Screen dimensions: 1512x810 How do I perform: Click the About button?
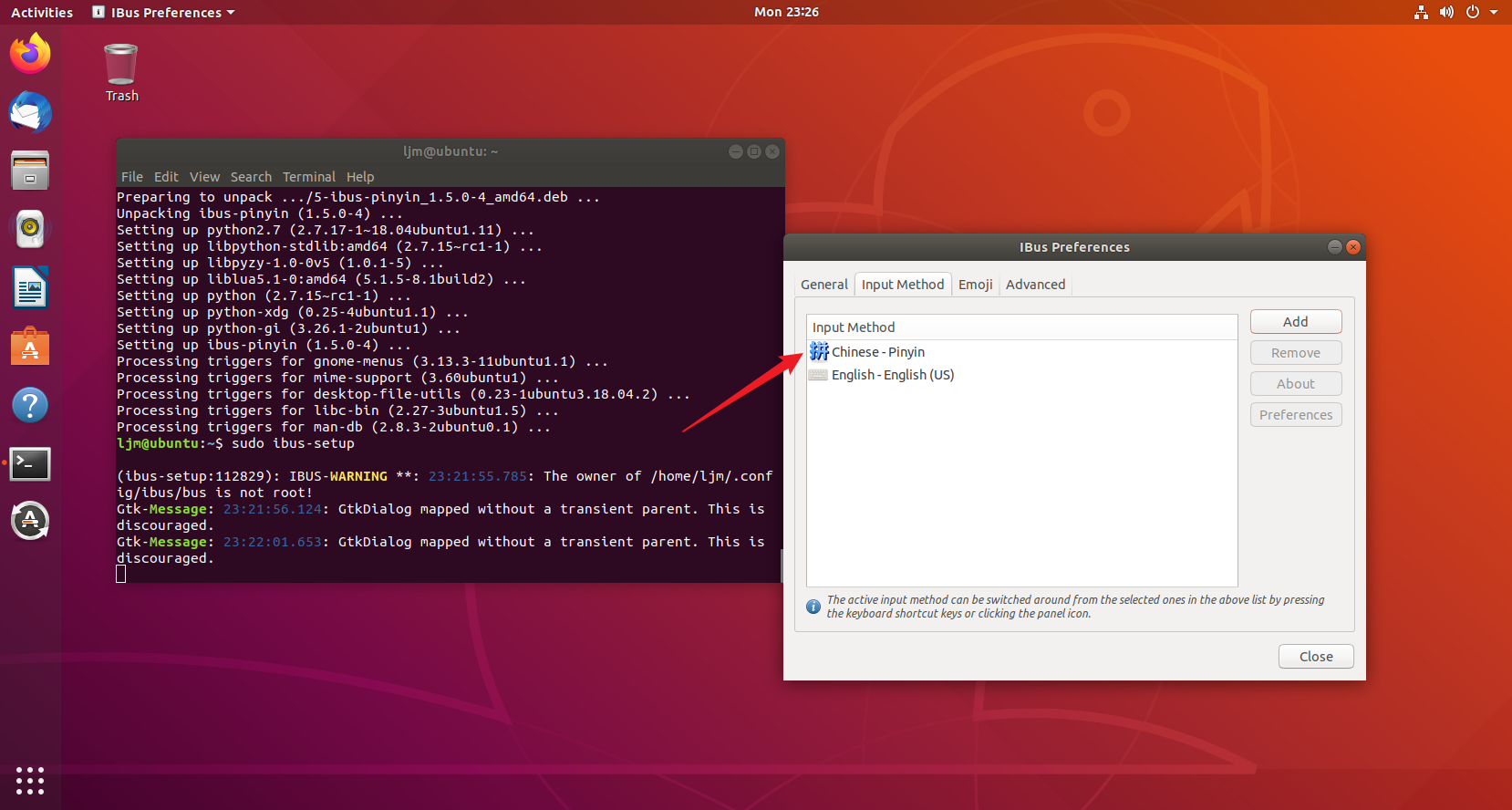click(1296, 384)
